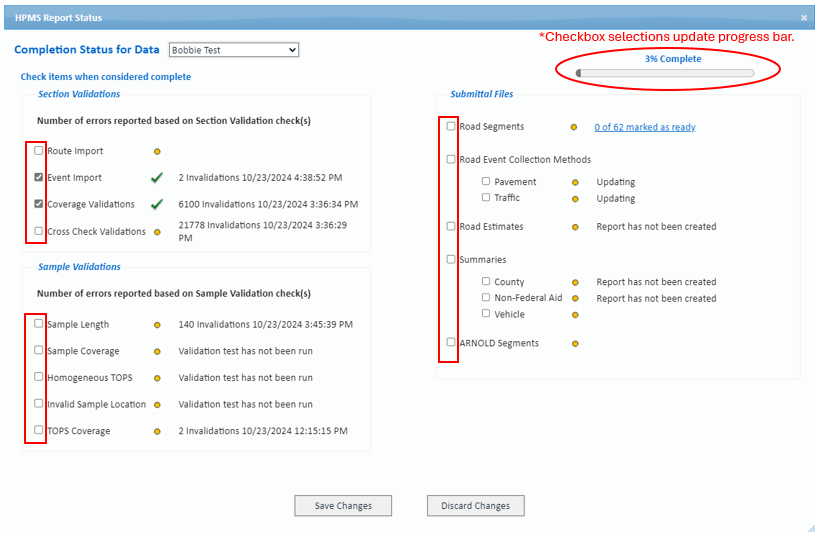Click the yellow status dot for Route Import
This screenshot has height=542, width=818.
click(157, 152)
